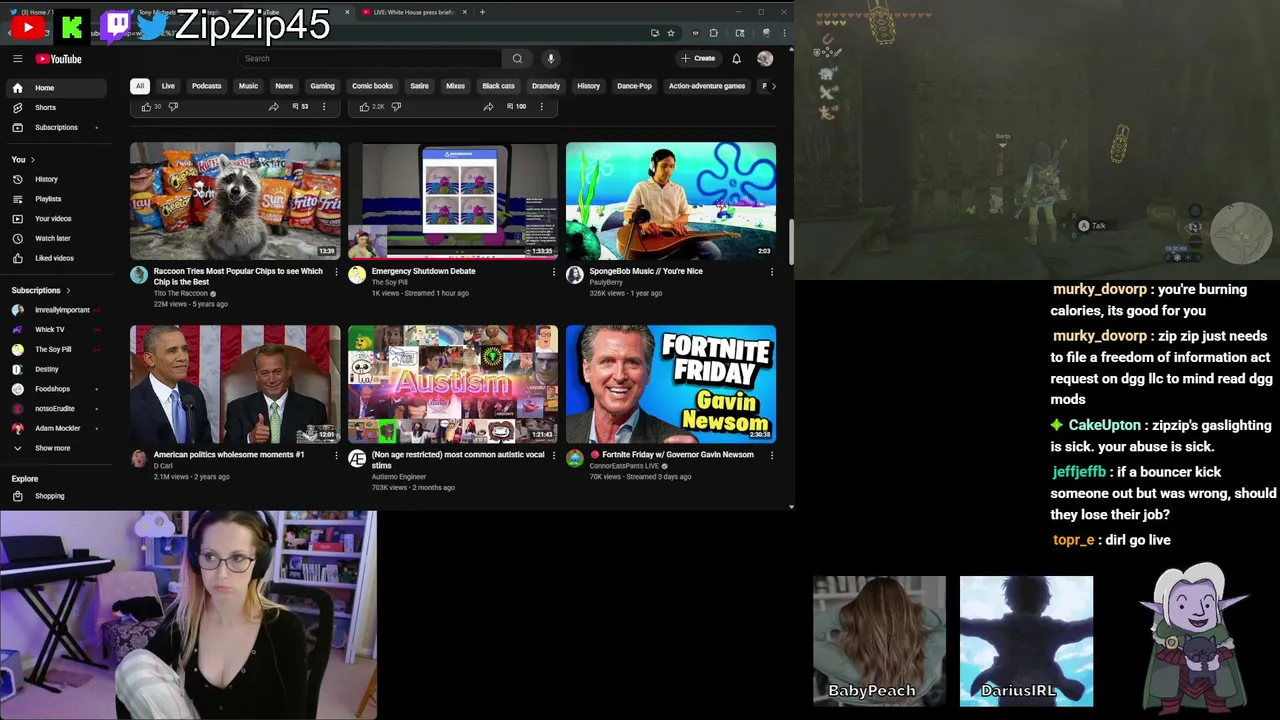Viewport: 1280px width, 720px height.
Task: Open options menu for the Raccoon chips video
Action: [336, 272]
